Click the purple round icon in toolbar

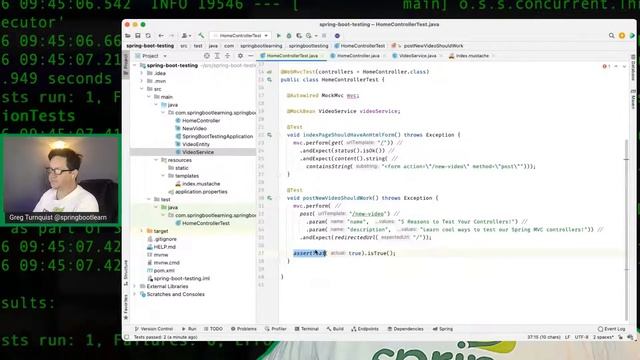click(x=337, y=36)
